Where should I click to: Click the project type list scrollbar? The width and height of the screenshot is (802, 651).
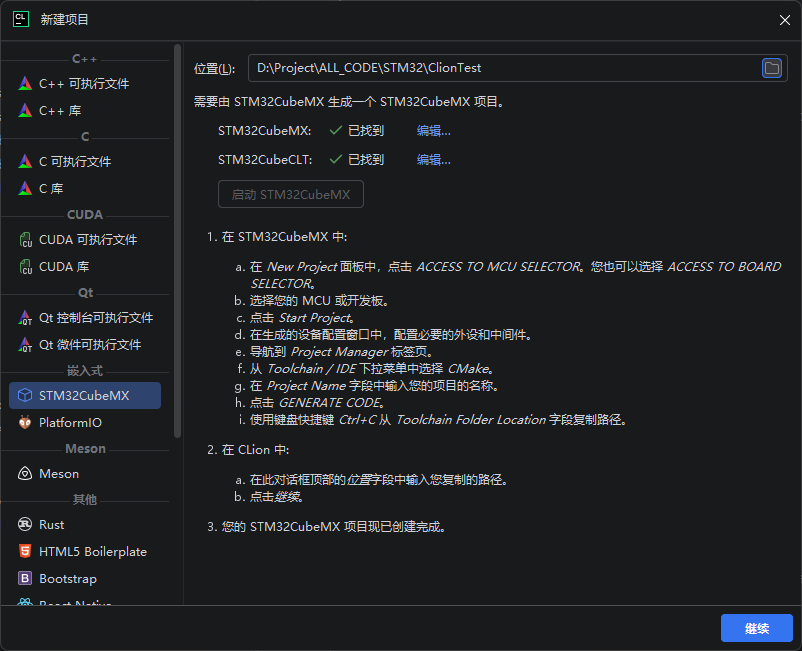pos(178,240)
